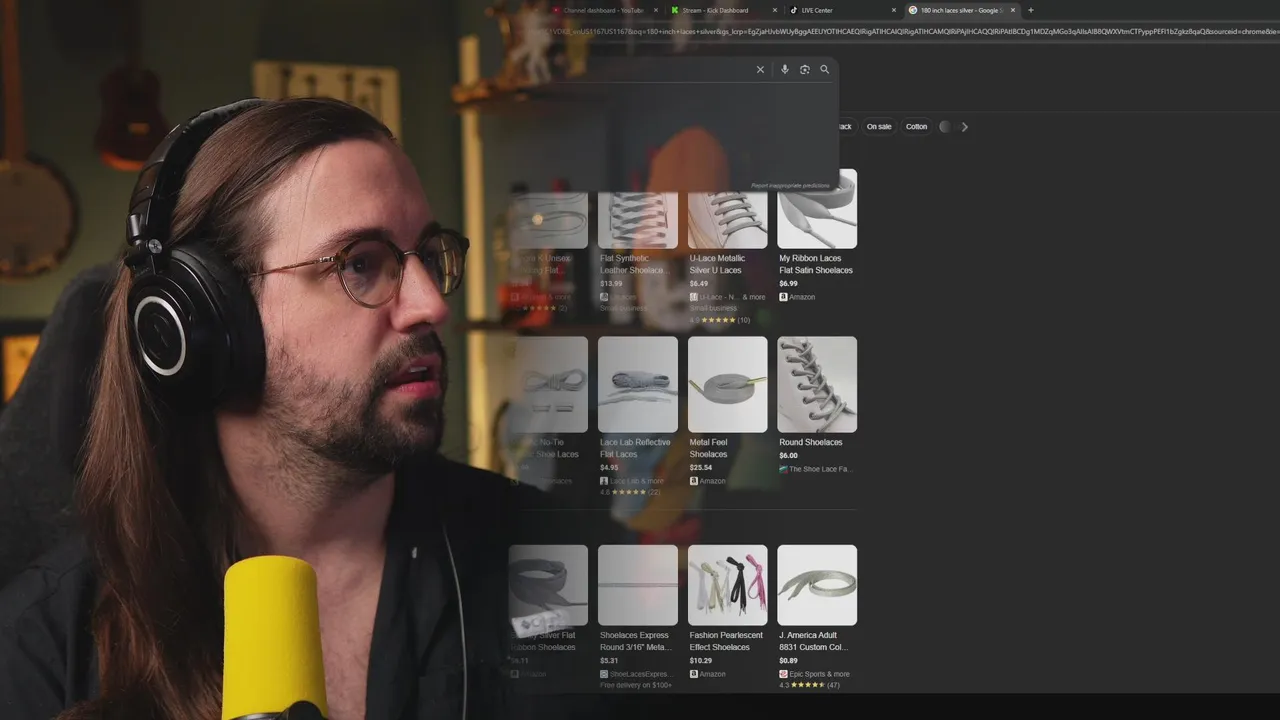Click Free delivery on $100+ text
The height and width of the screenshot is (720, 1280).
click(x=635, y=686)
